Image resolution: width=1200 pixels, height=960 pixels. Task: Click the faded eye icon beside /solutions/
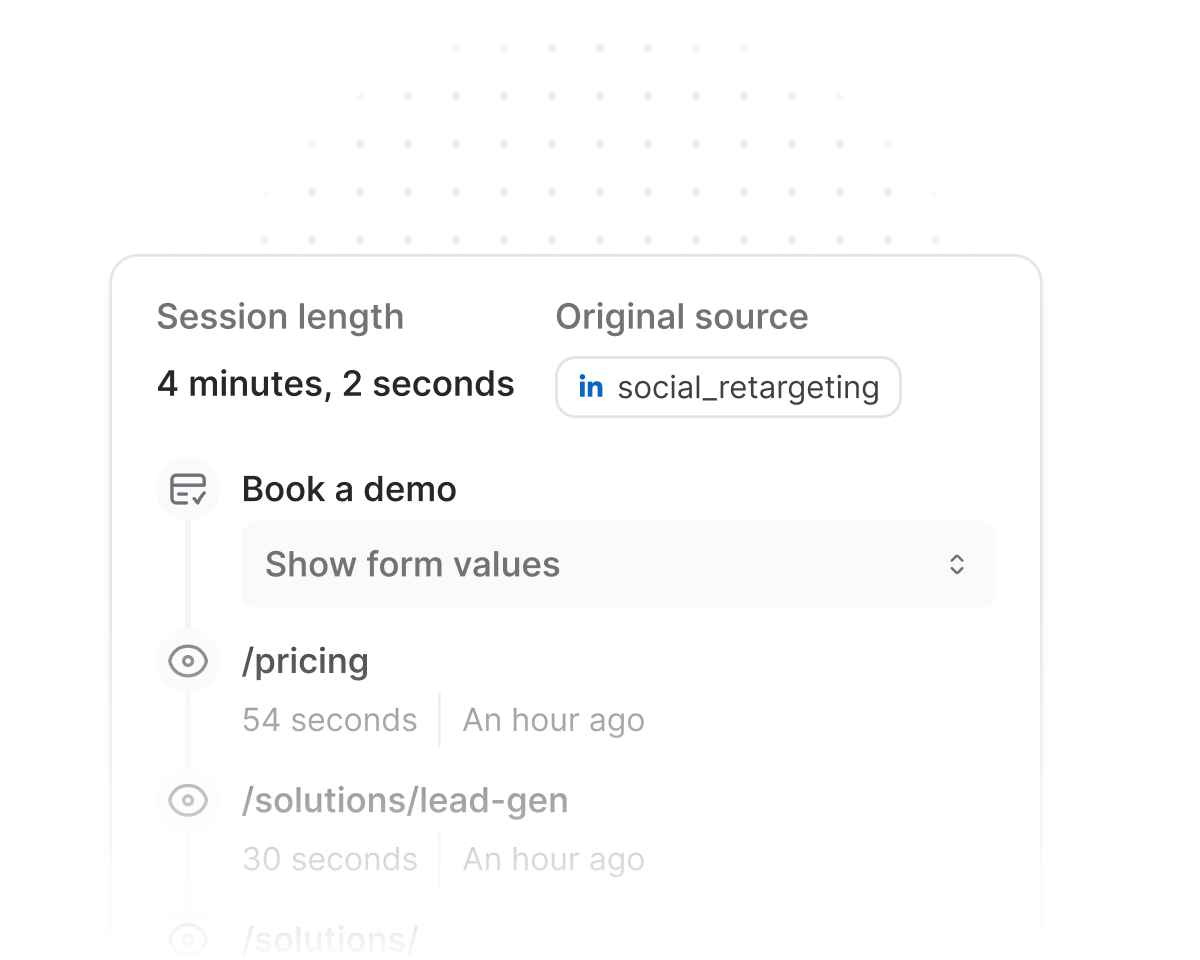pos(188,939)
